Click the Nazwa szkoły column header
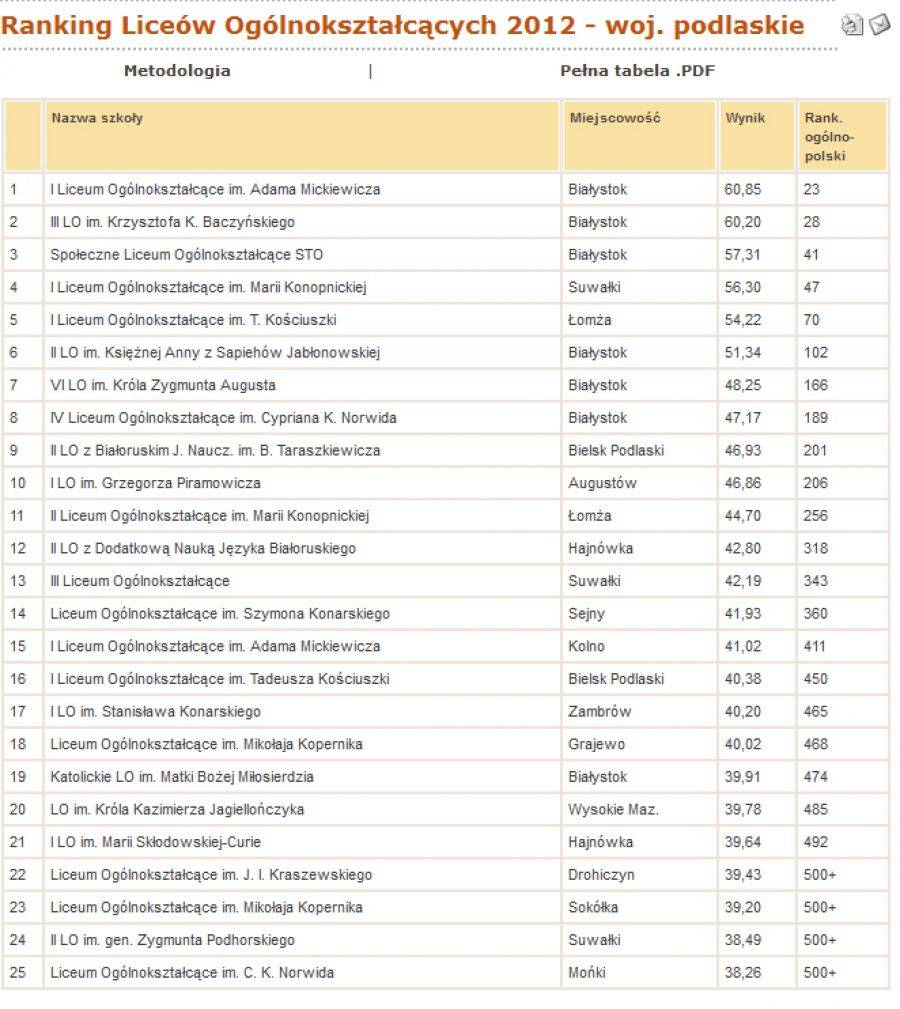The height and width of the screenshot is (1009, 900). tap(97, 118)
